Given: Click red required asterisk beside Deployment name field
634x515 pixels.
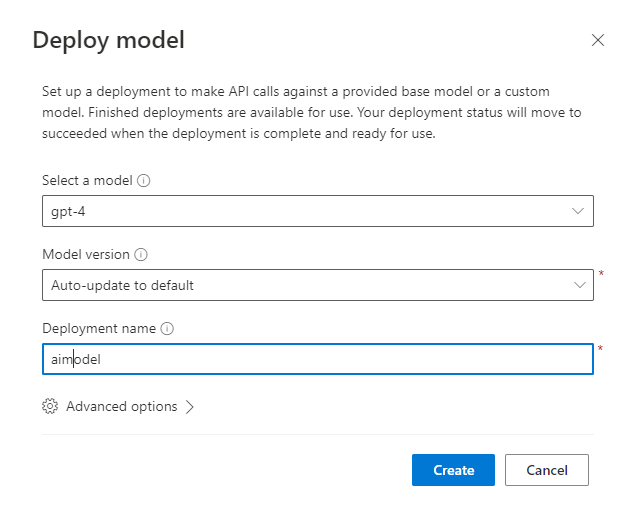Looking at the screenshot, I should click(600, 348).
